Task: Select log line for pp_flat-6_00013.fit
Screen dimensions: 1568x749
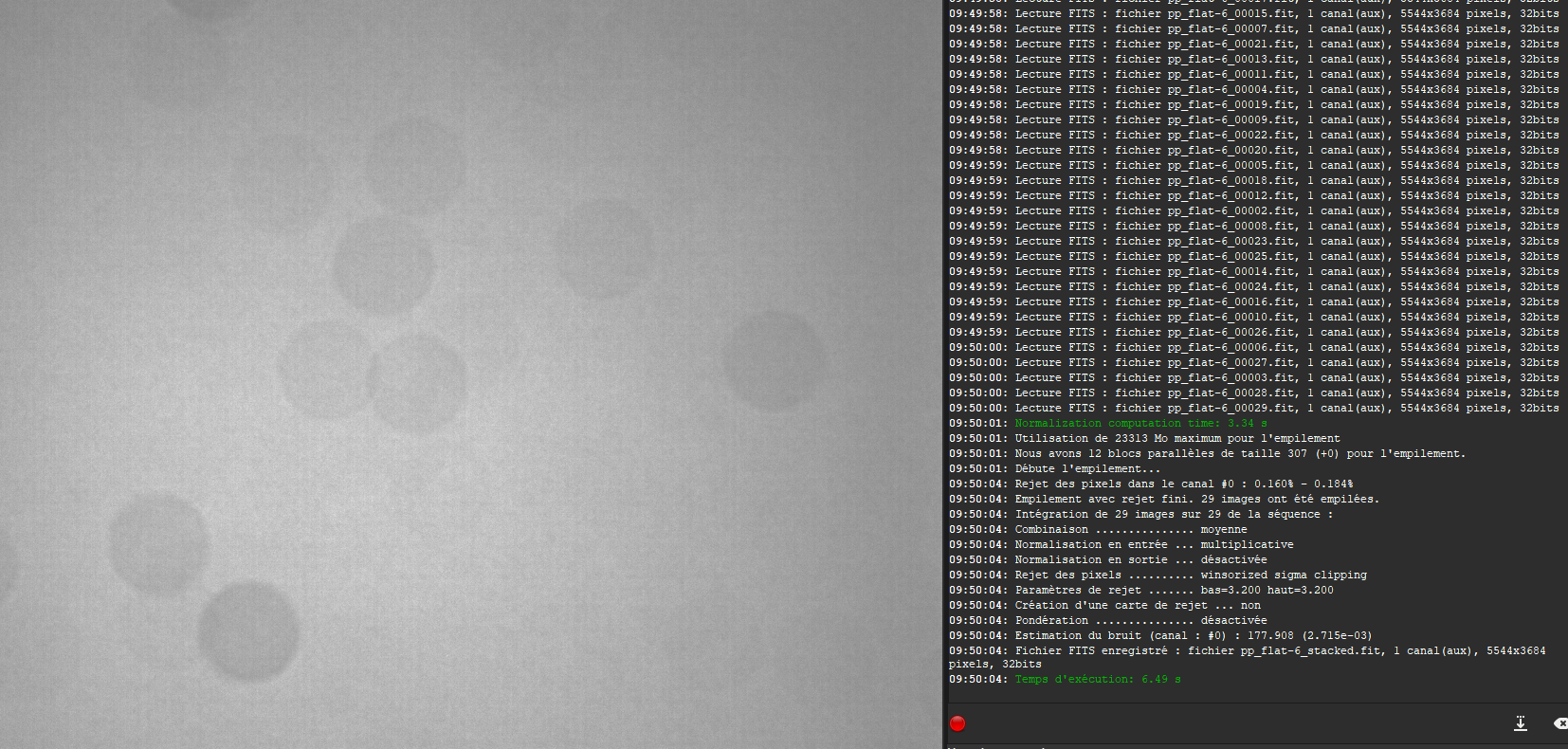Action: [x=1254, y=59]
